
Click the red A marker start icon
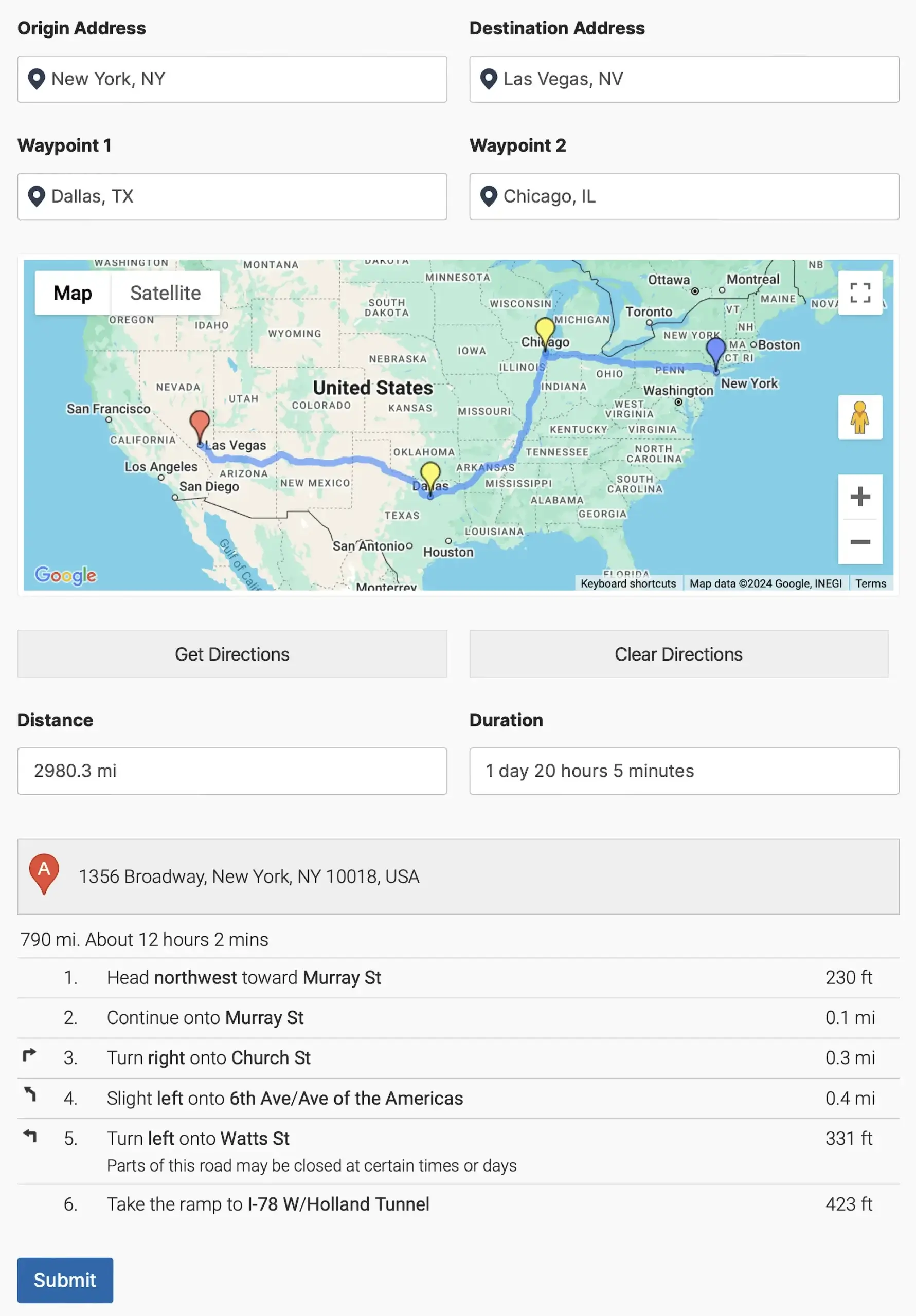(x=44, y=872)
